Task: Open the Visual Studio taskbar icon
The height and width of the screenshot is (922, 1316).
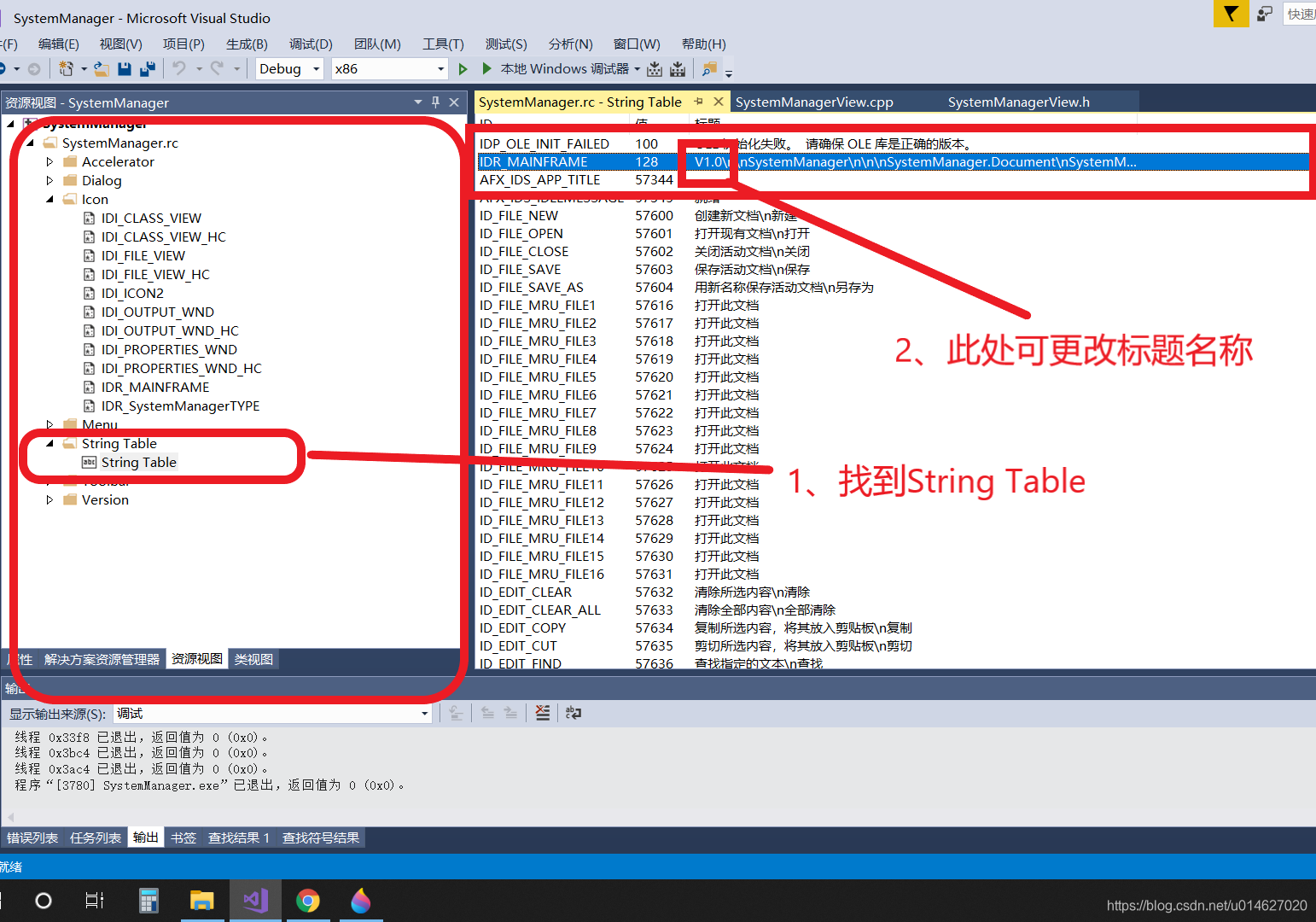Action: pyautogui.click(x=255, y=901)
